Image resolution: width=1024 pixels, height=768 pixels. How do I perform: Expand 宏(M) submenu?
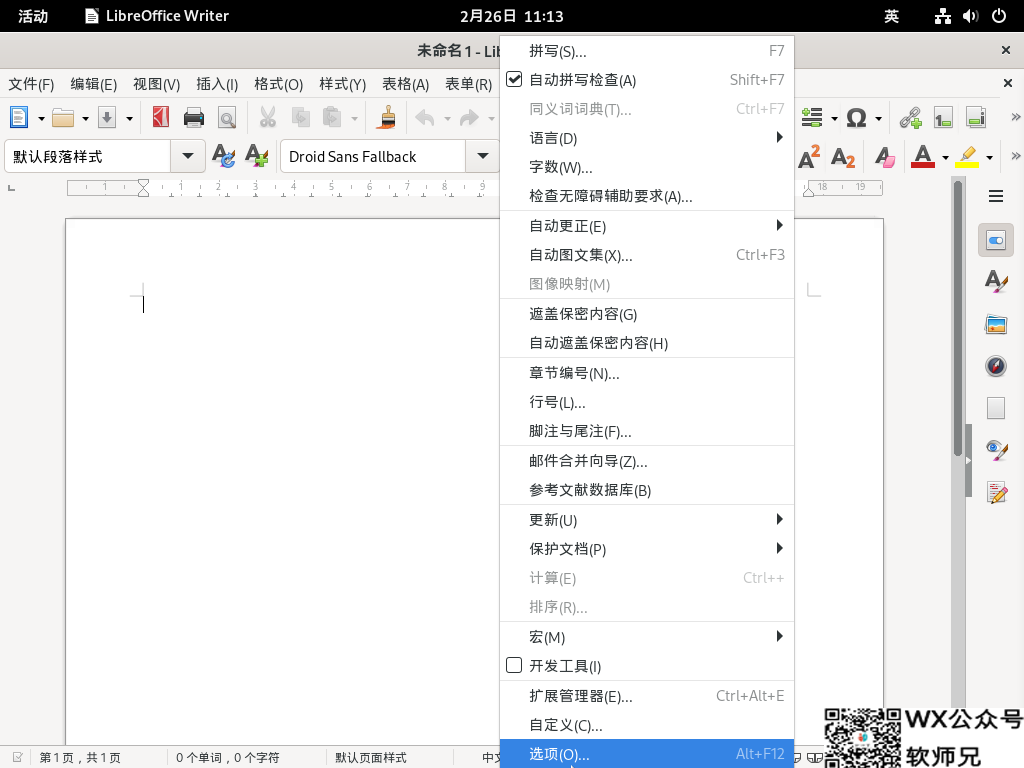tap(647, 637)
